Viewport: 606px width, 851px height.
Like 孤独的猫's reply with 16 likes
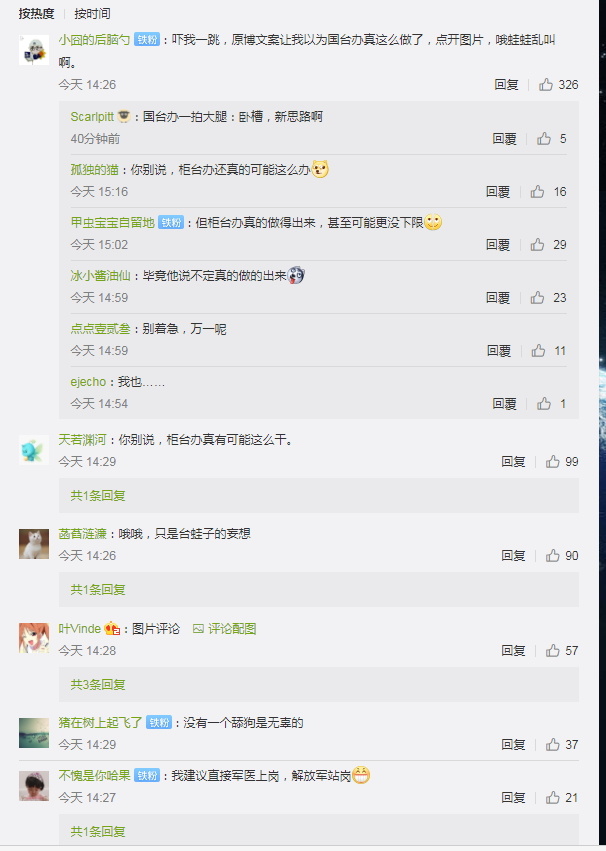pos(538,192)
